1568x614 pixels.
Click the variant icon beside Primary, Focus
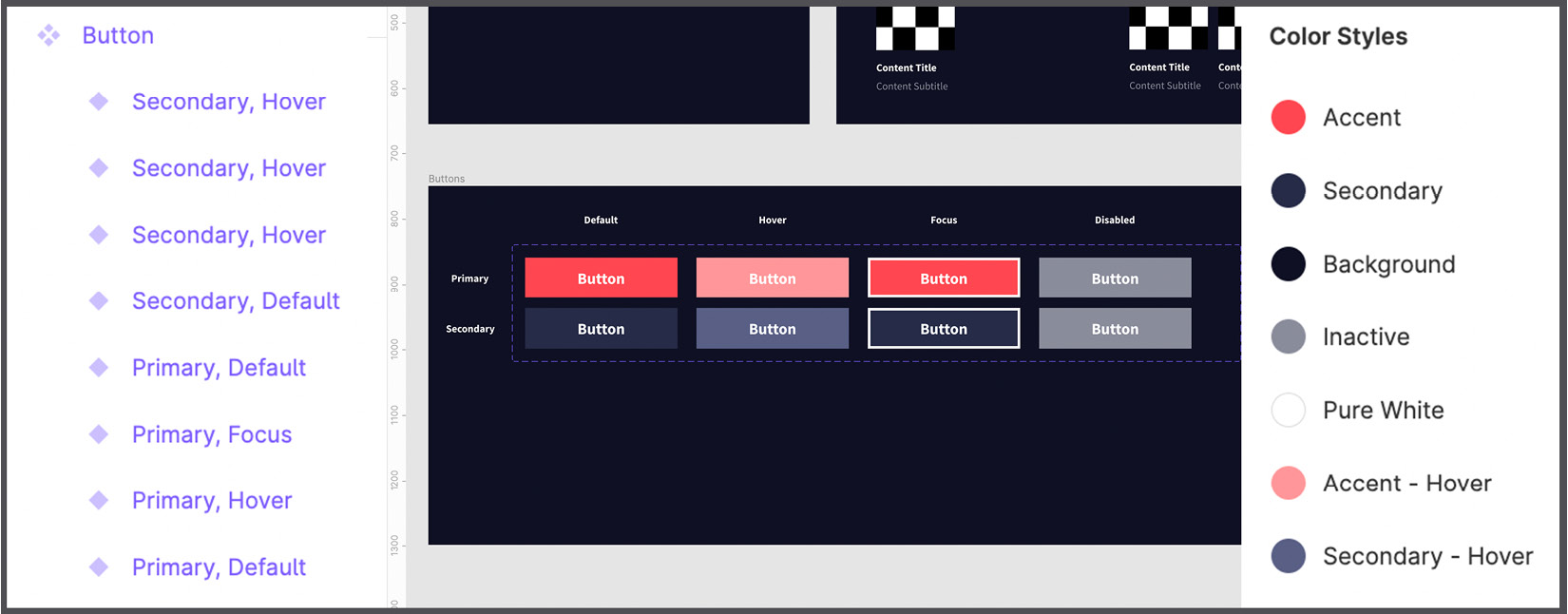(x=99, y=434)
